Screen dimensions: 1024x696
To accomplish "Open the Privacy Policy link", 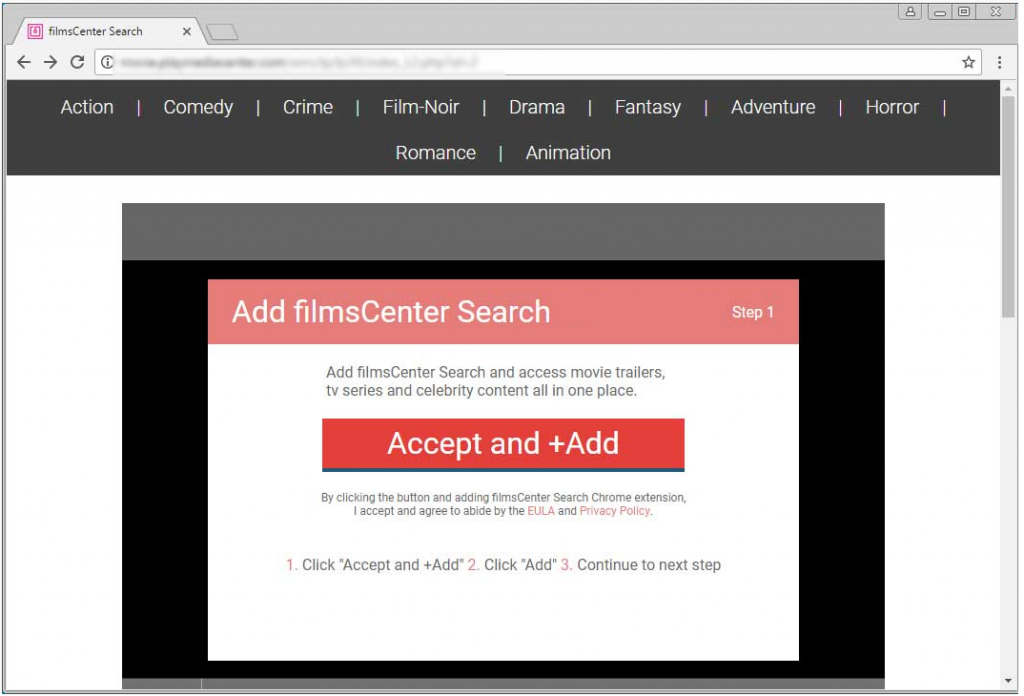I will [x=614, y=511].
